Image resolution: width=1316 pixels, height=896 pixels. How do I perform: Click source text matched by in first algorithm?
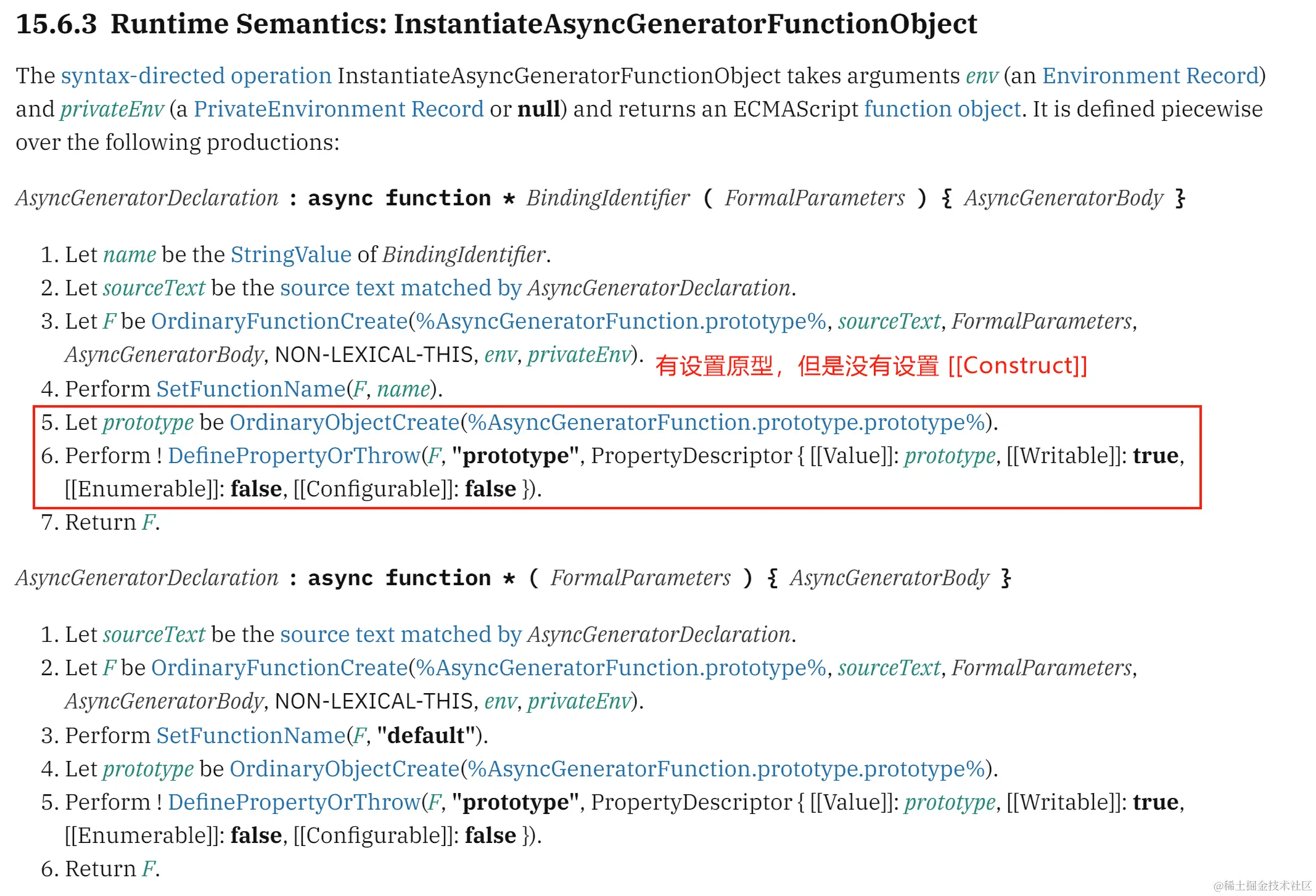click(401, 288)
